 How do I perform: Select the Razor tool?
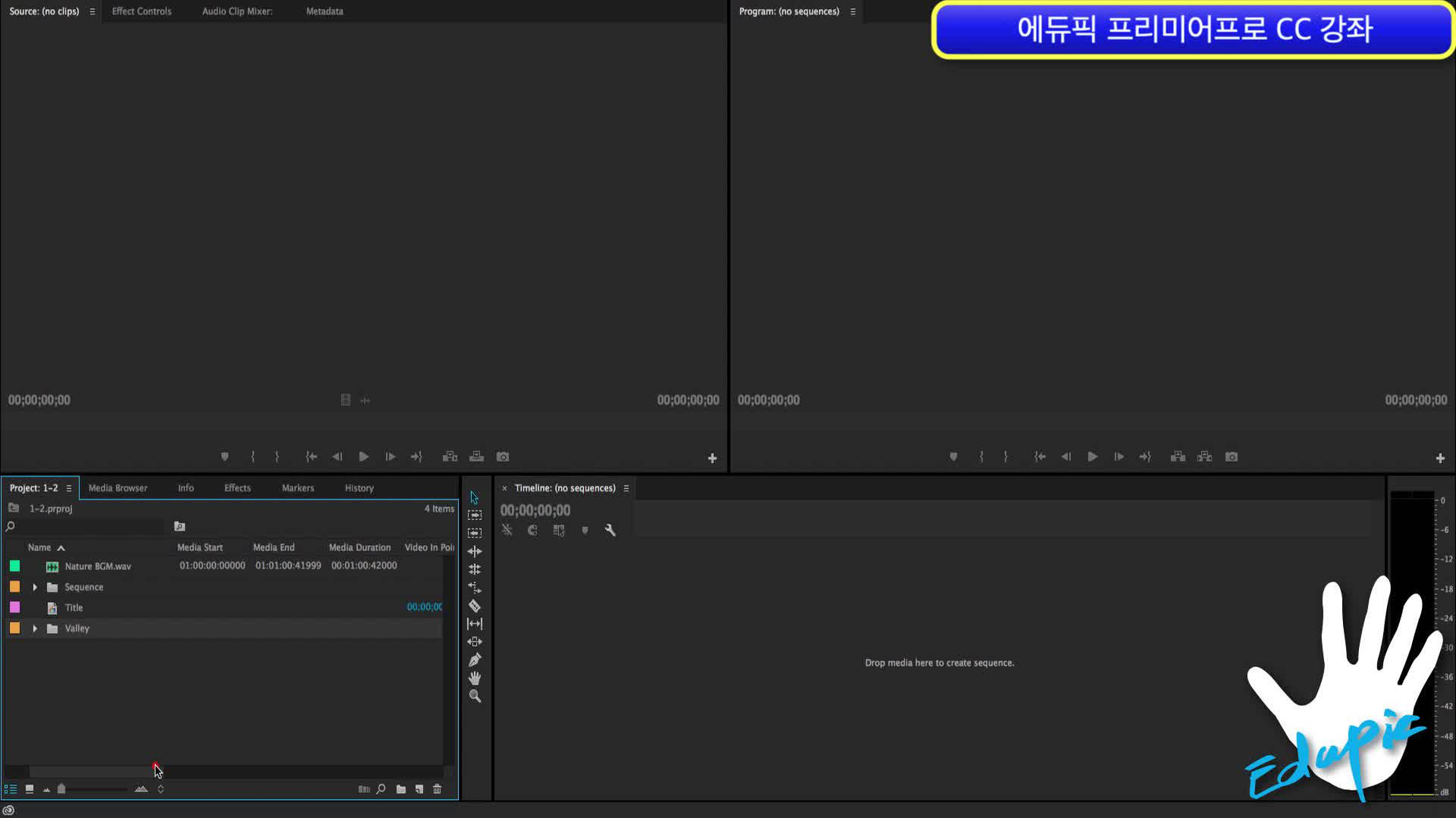click(475, 606)
